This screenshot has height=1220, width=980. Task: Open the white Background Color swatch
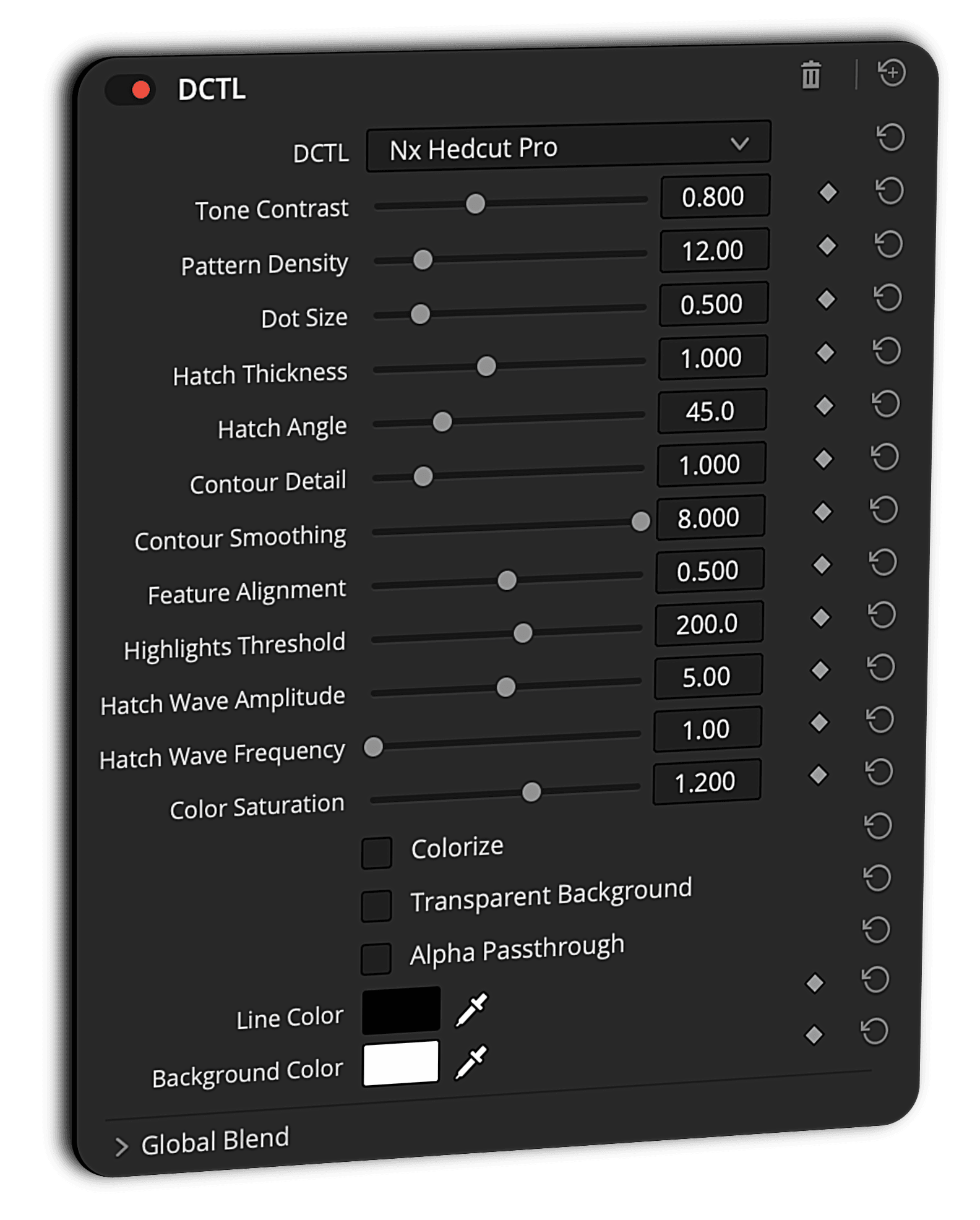[401, 1063]
